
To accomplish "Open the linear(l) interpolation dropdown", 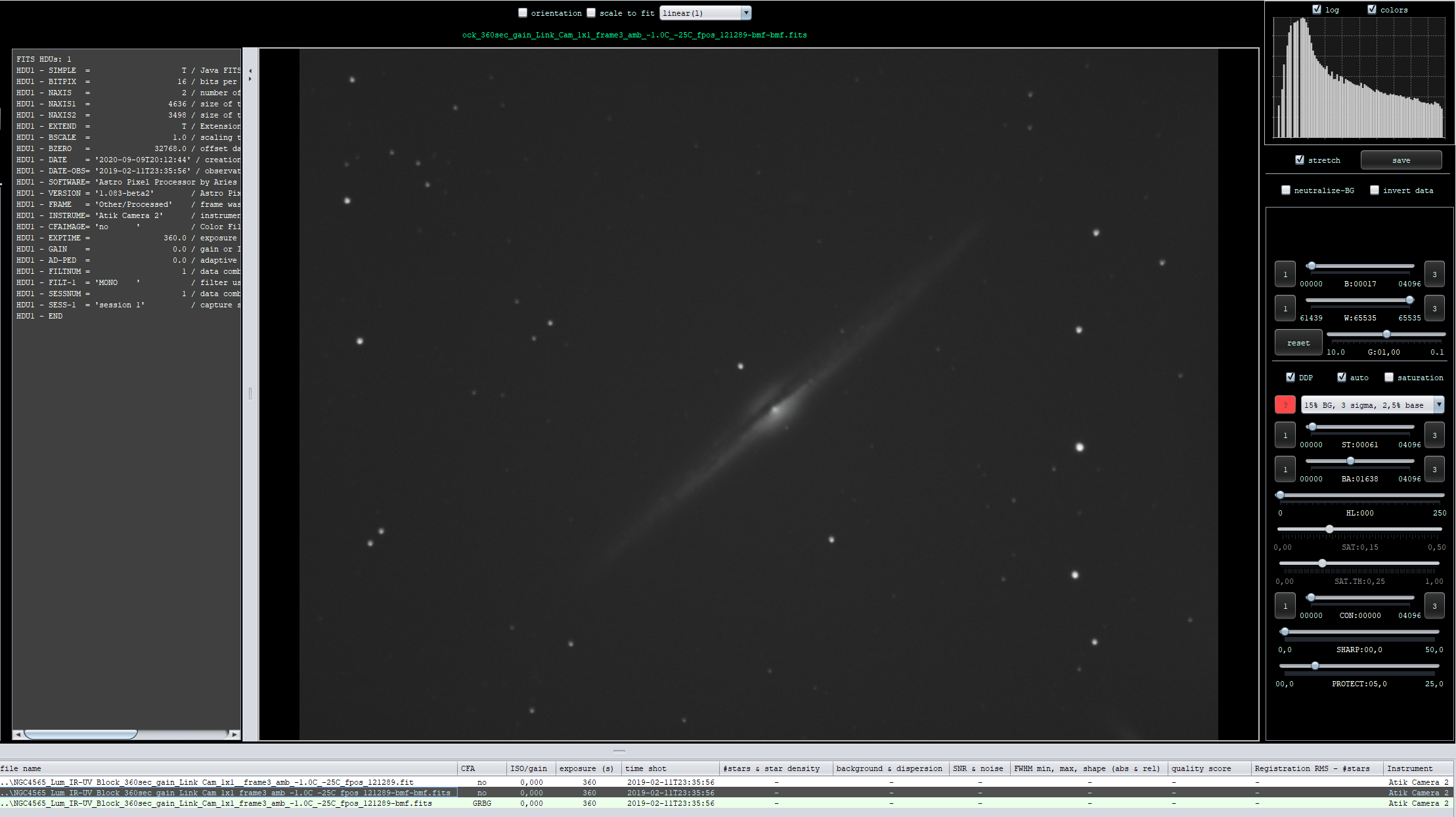I will click(745, 13).
